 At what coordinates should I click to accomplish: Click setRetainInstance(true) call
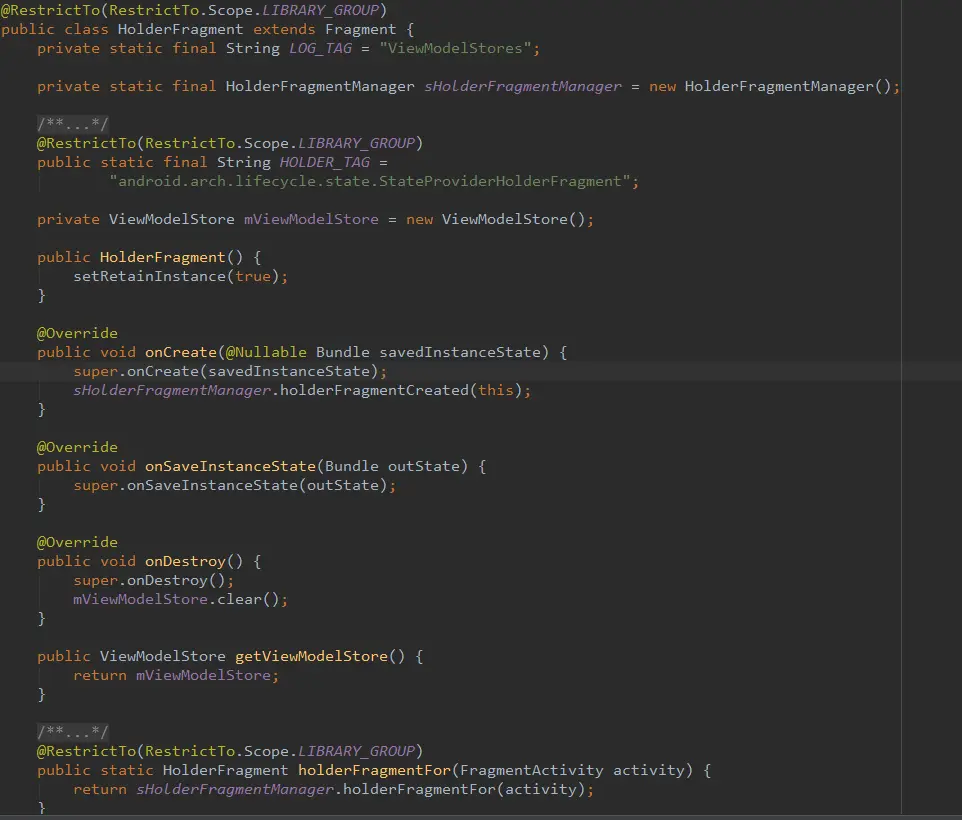point(176,277)
